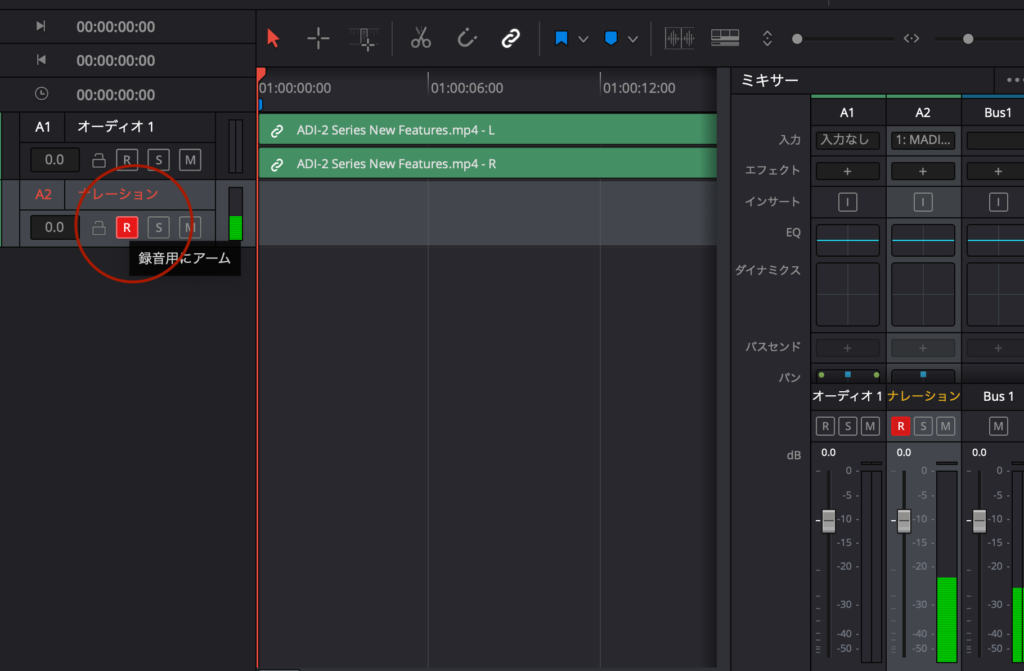Disarm recording on ナレーション track header

(x=126, y=228)
